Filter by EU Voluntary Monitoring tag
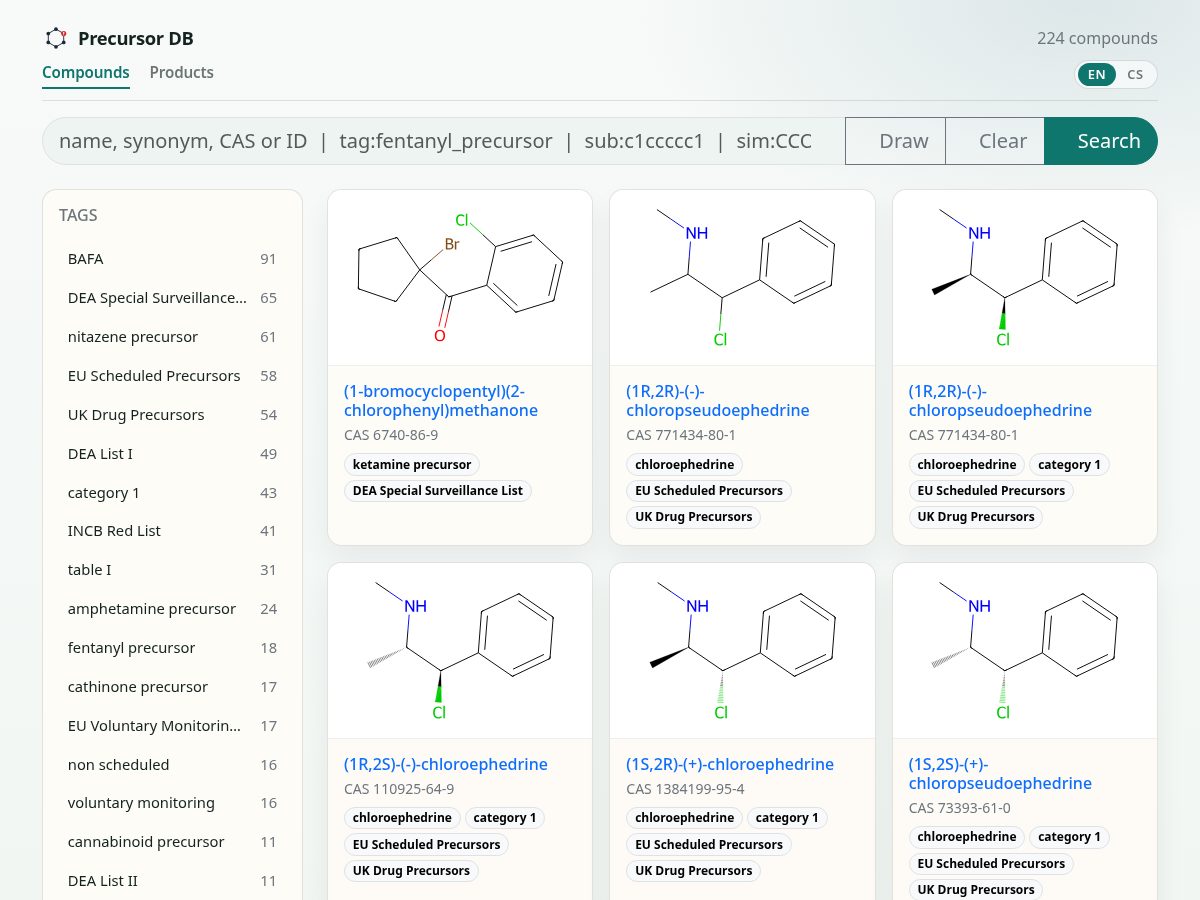The height and width of the screenshot is (900, 1200). pos(172,726)
